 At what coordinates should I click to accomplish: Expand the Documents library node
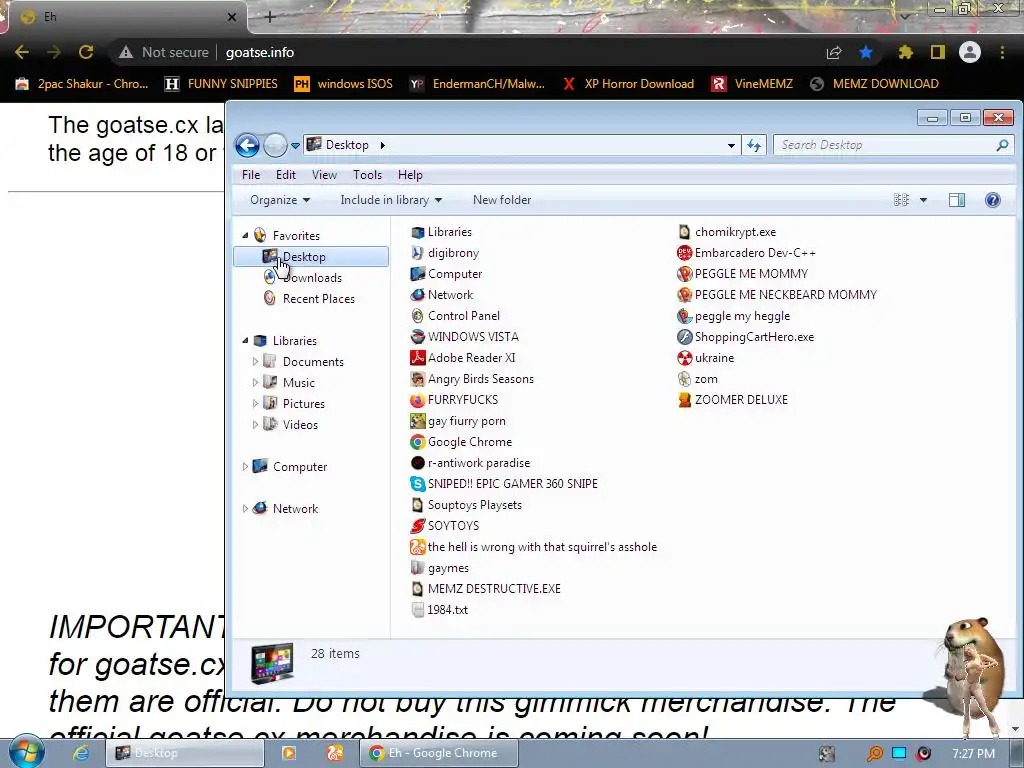(x=255, y=362)
